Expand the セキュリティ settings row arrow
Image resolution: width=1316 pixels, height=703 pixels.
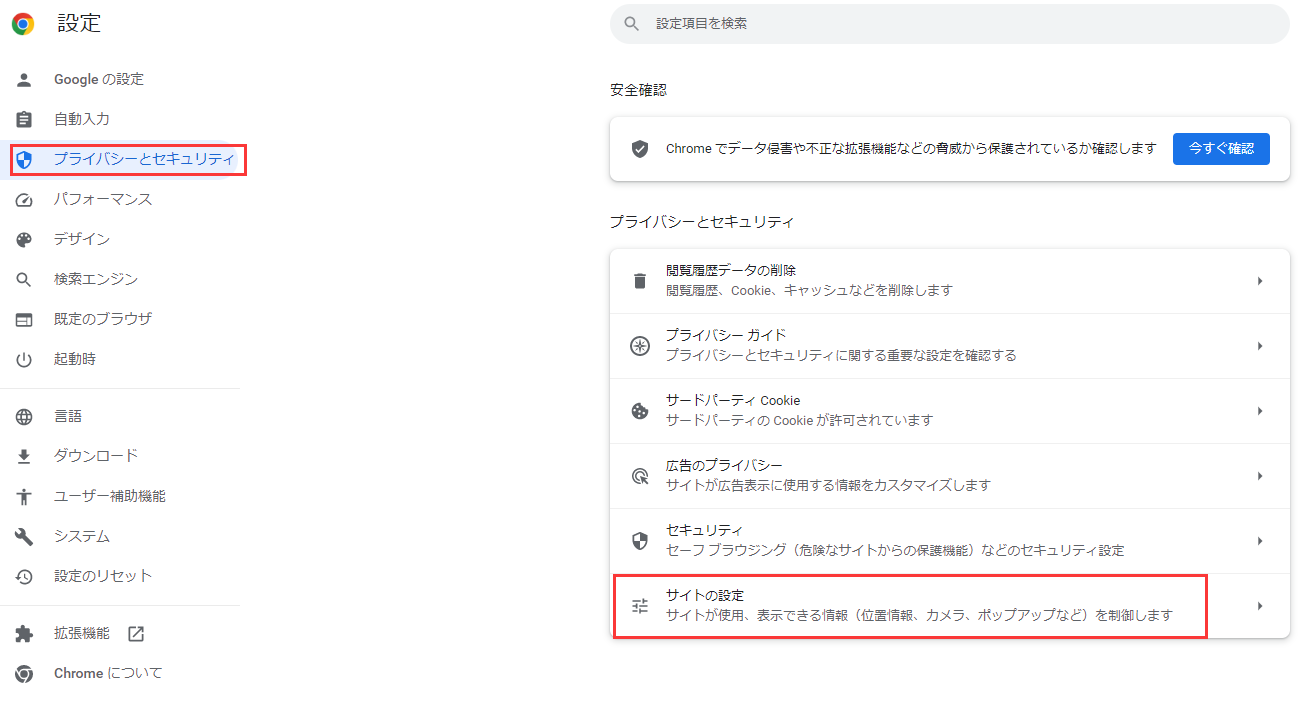tap(1260, 540)
